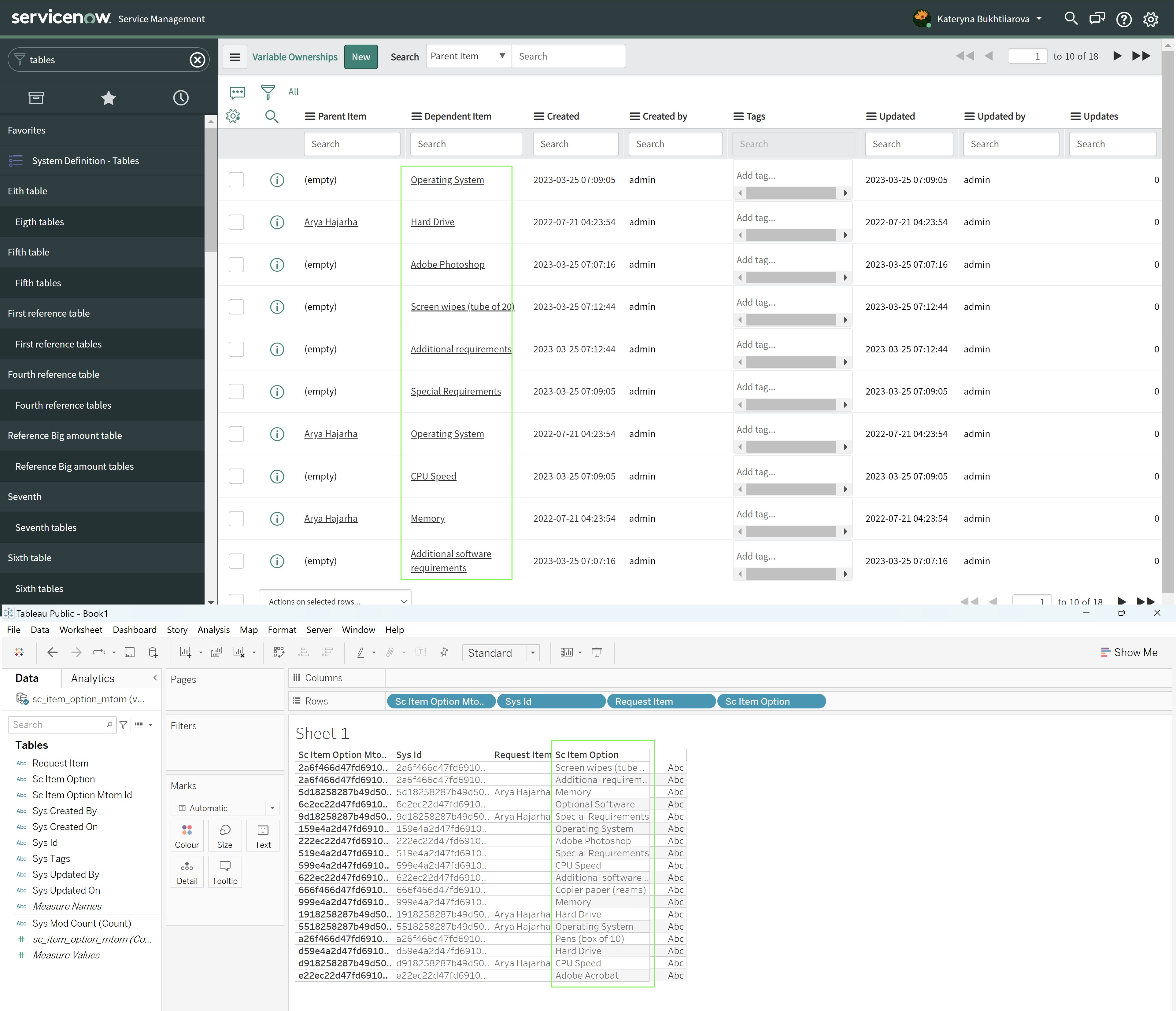Image resolution: width=1176 pixels, height=1011 pixels.
Task: Open favorites star tab in navigator
Action: click(109, 98)
